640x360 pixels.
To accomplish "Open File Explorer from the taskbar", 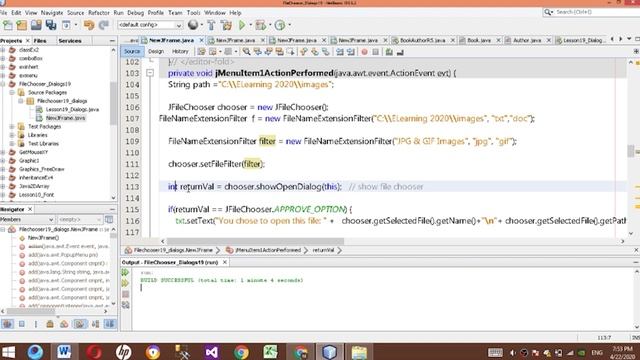I will pos(359,352).
